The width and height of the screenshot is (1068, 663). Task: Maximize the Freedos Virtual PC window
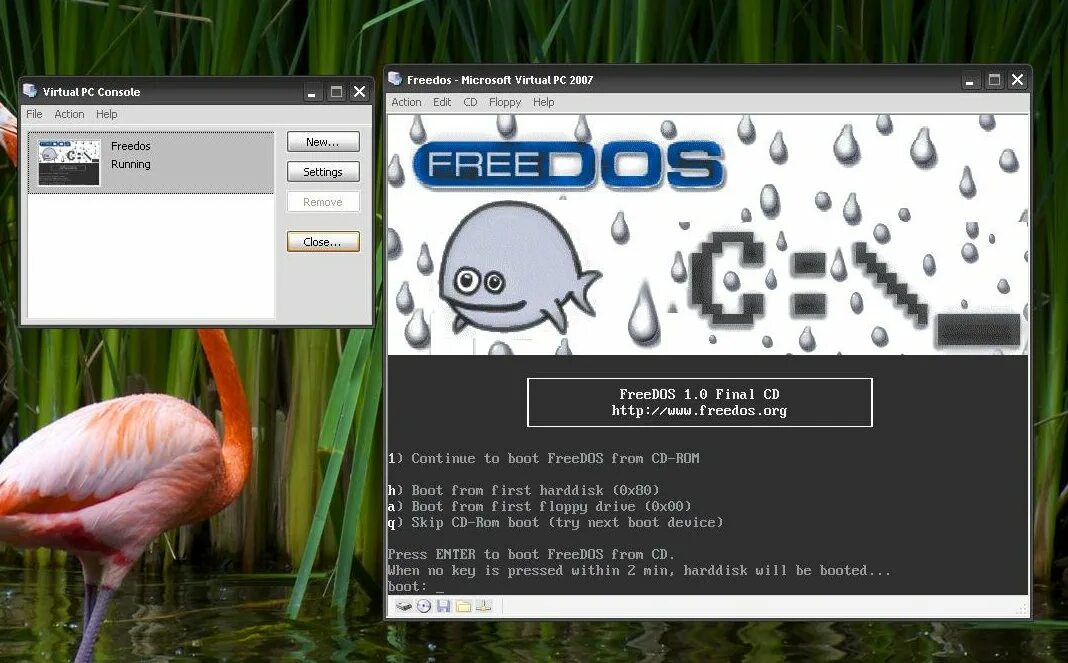click(994, 80)
